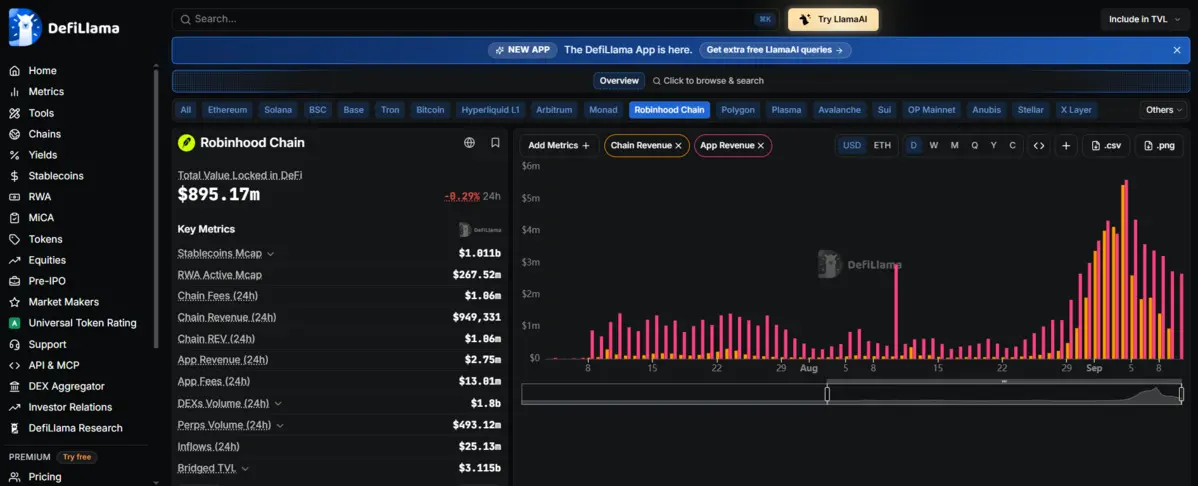Screen dimensions: 1198x486
Task: Open Equities in sidebar
Action: point(47,260)
